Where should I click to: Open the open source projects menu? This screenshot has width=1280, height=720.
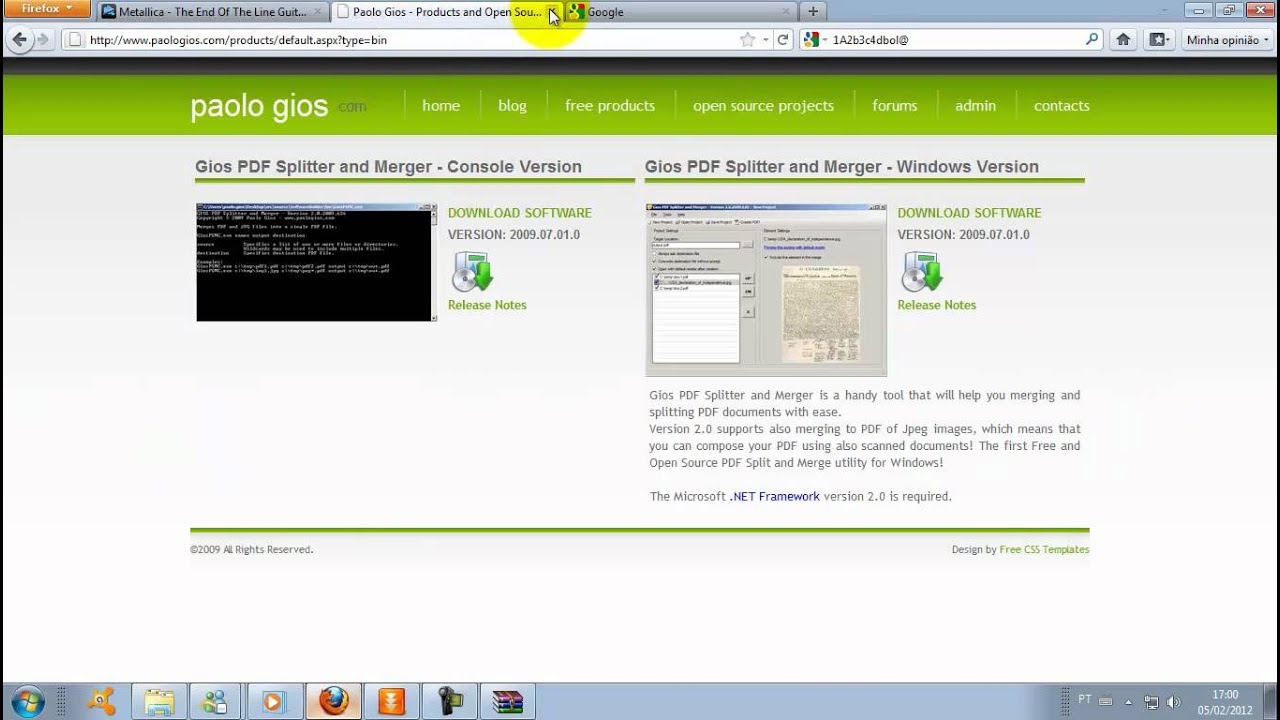point(763,105)
